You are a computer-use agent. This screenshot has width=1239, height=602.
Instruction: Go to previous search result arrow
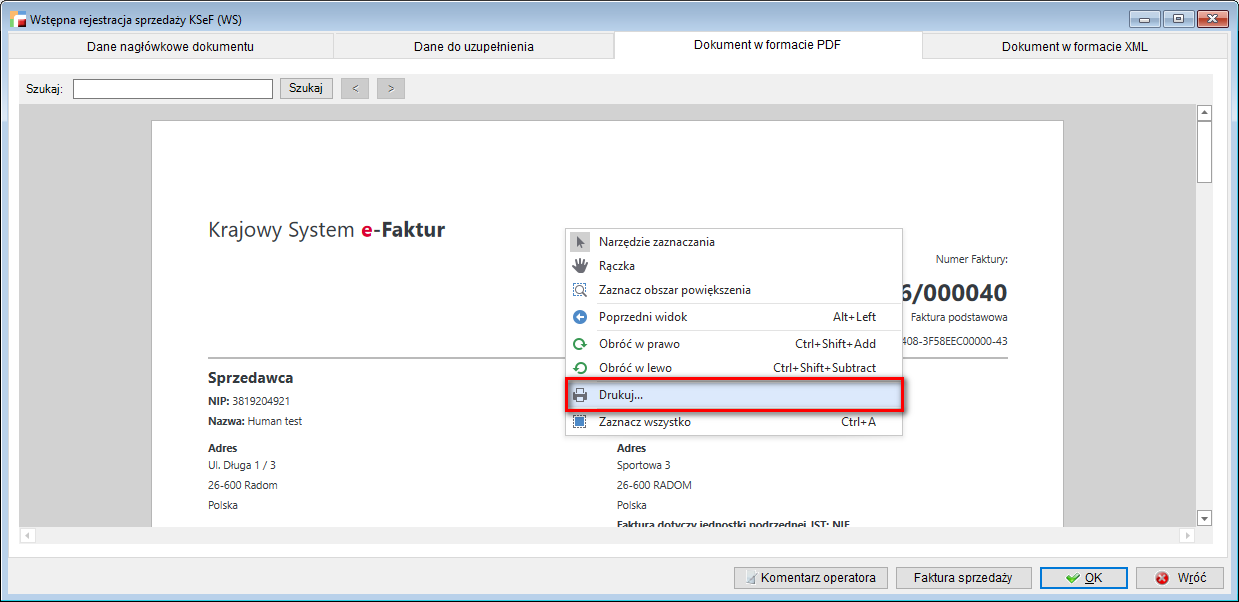(x=355, y=88)
